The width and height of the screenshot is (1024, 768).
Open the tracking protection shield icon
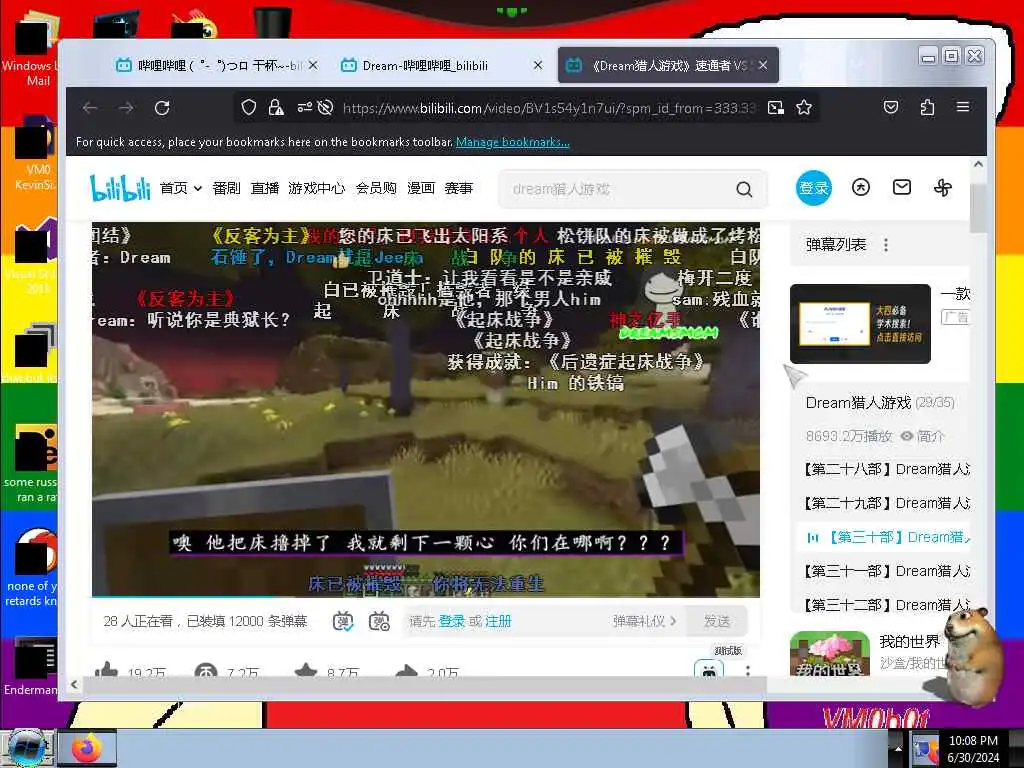[248, 108]
